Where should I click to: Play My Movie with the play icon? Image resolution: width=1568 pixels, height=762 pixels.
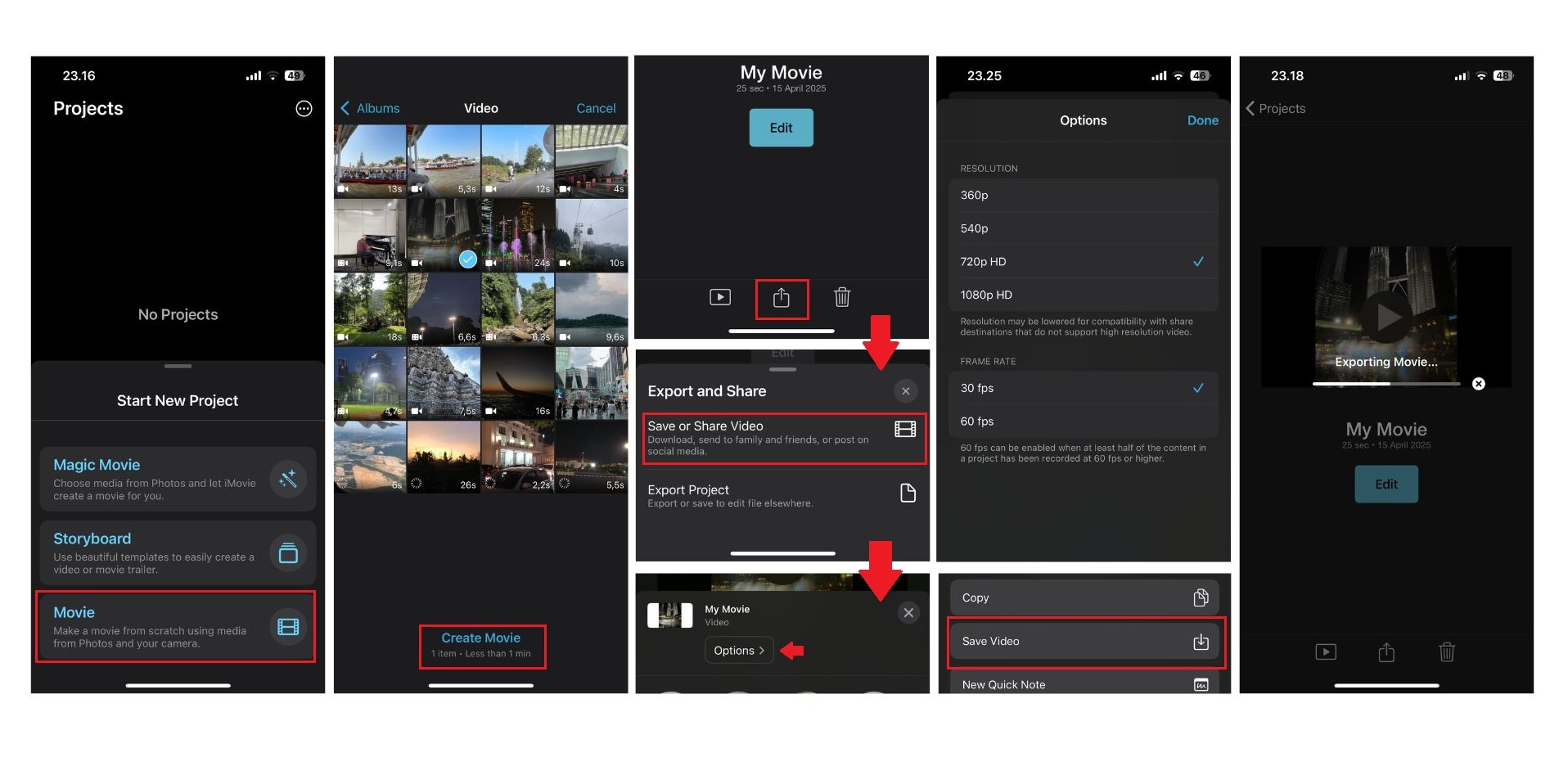click(720, 297)
